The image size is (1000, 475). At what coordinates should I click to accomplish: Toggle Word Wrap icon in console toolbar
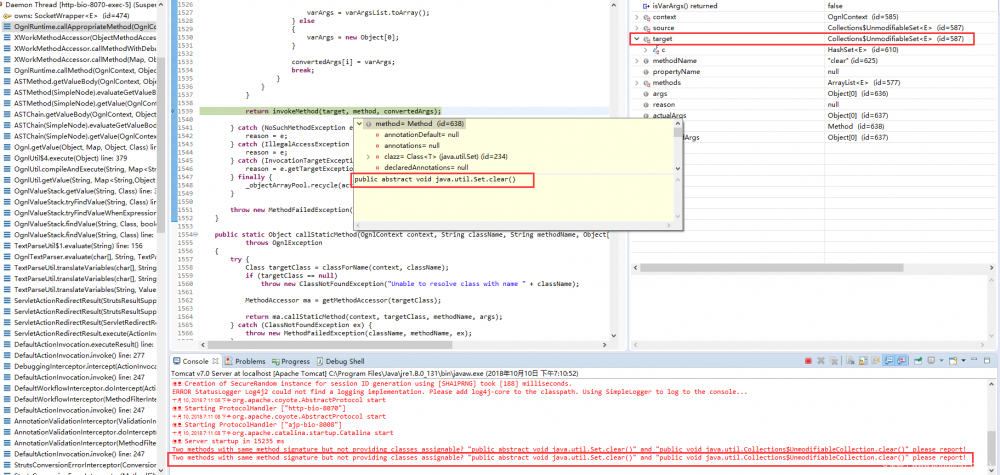coord(876,361)
